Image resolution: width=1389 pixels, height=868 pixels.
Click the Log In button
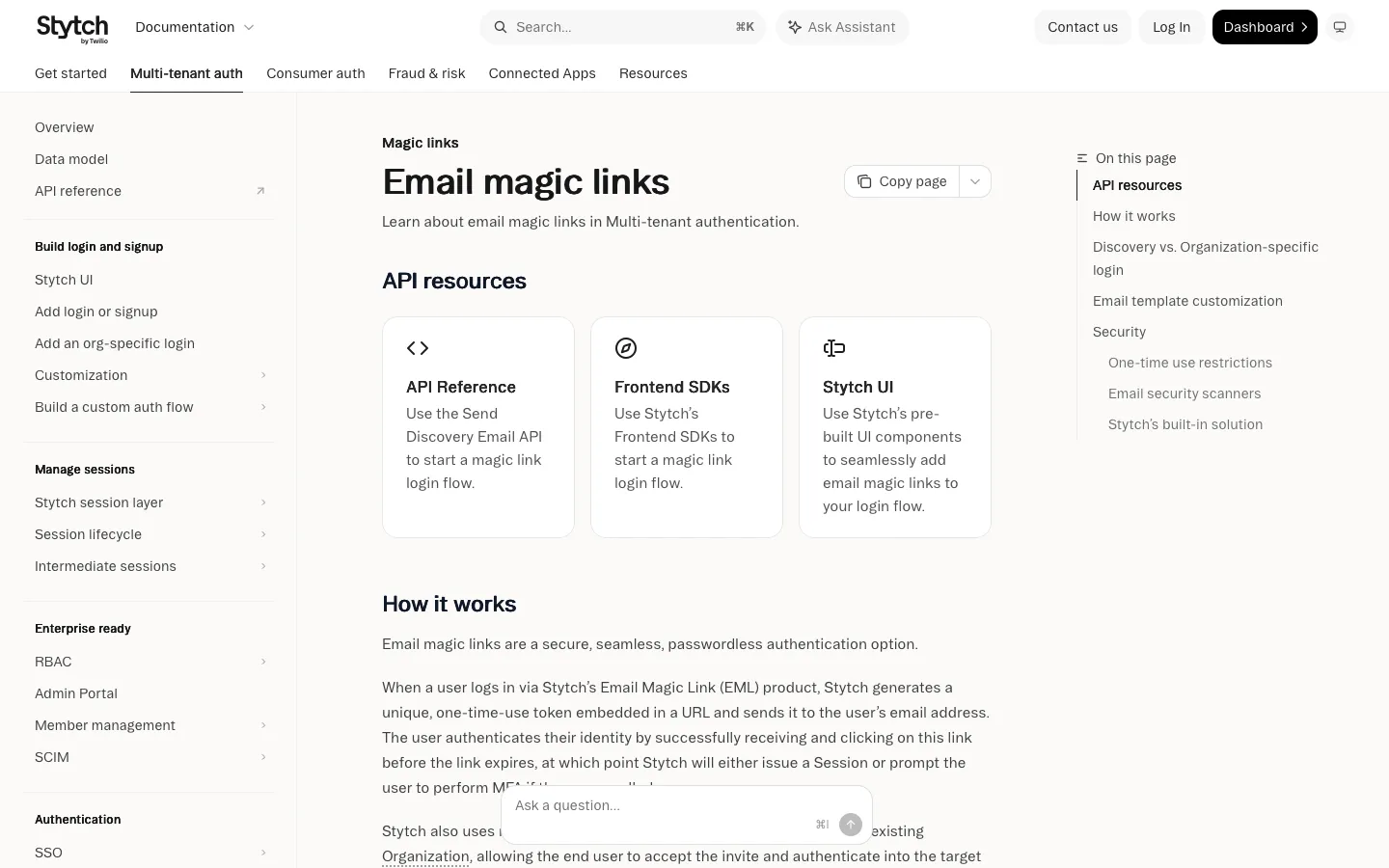[1171, 27]
